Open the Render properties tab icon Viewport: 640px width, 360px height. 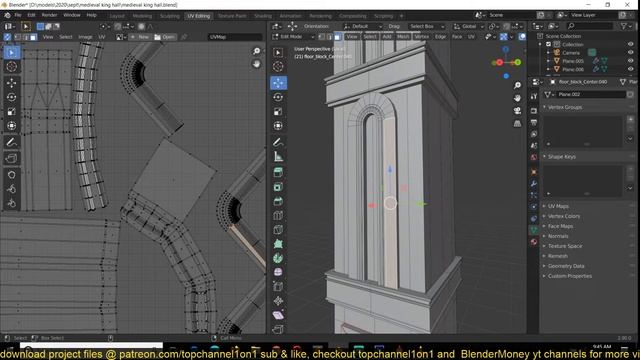pos(533,111)
